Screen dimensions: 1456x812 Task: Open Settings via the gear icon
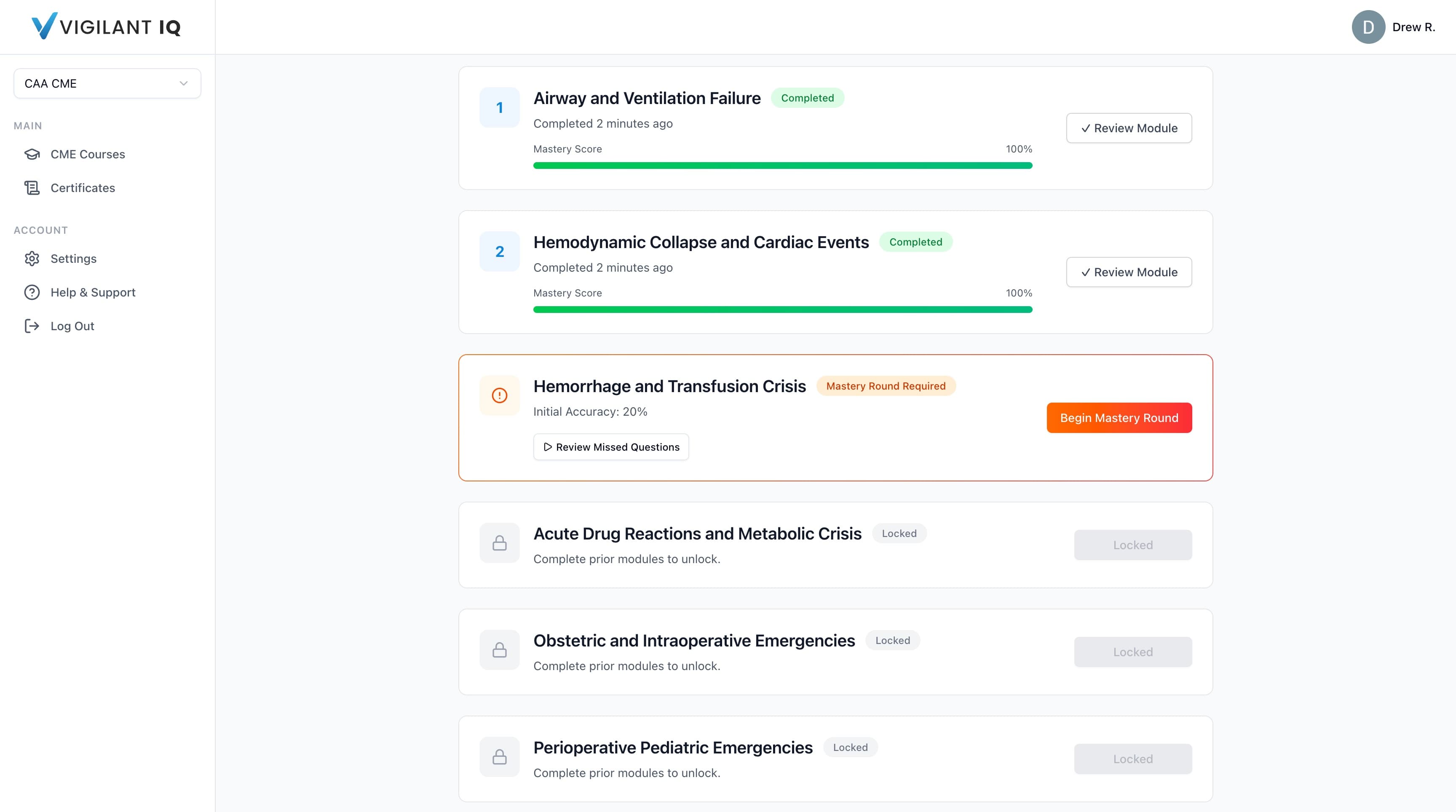pos(32,258)
